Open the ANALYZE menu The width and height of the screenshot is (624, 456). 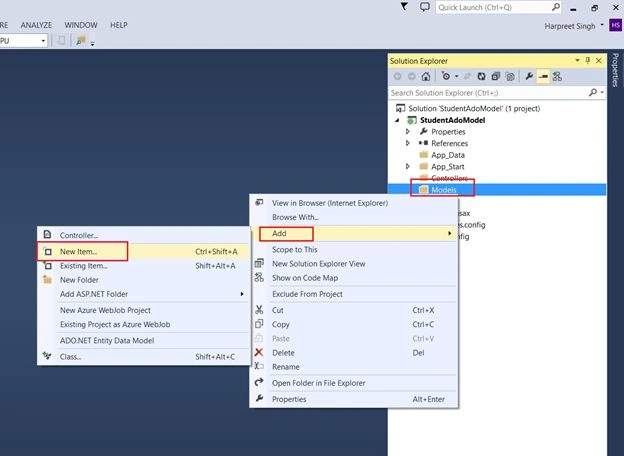coord(36,25)
